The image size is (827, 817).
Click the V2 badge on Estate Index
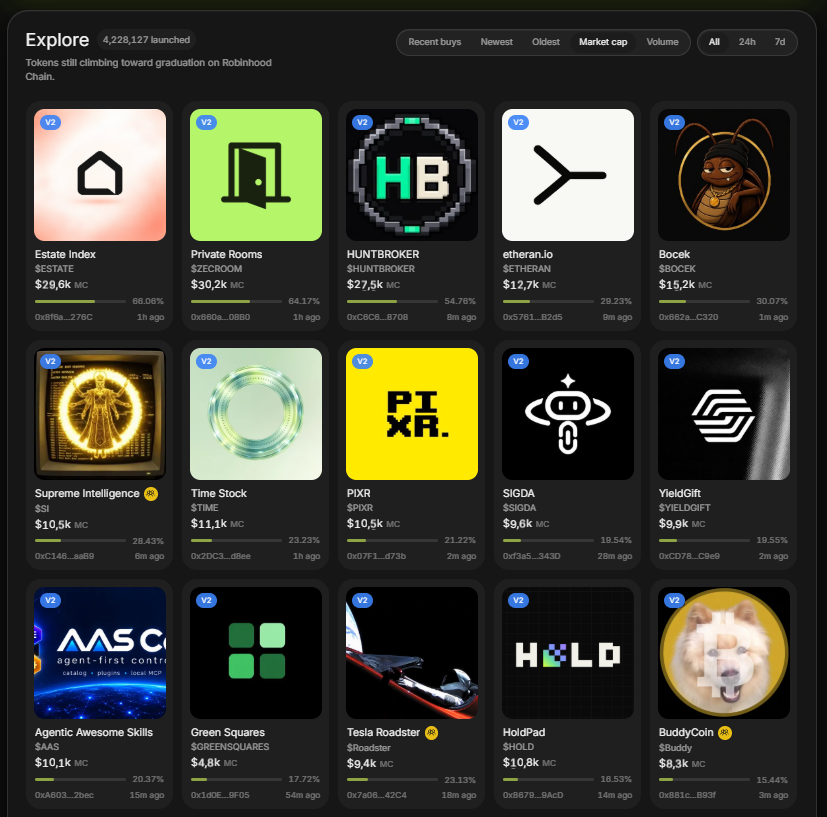[x=51, y=122]
